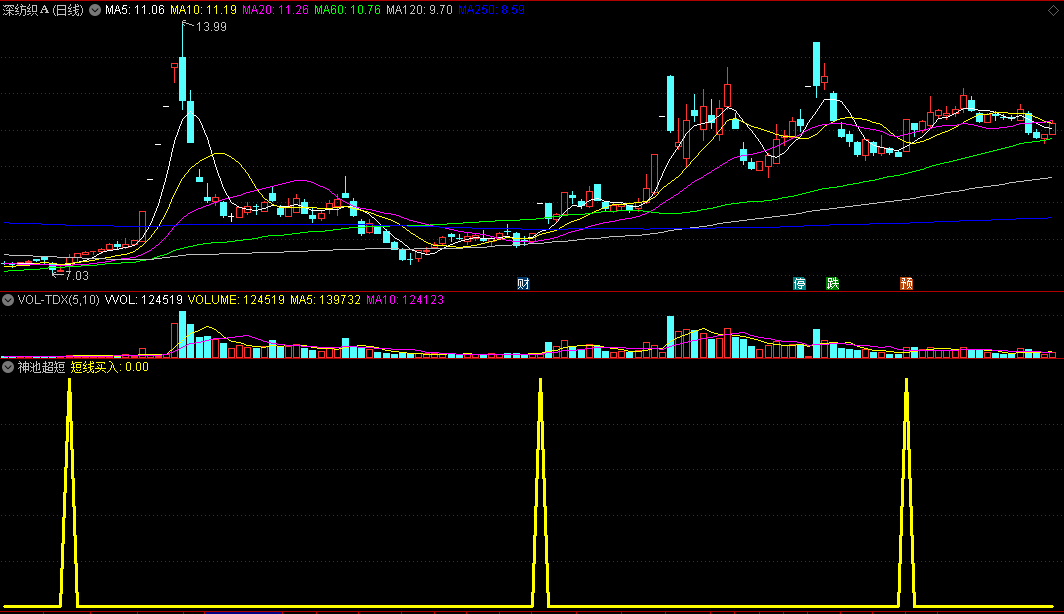Image resolution: width=1064 pixels, height=614 pixels.
Task: Click the volume MA5: 139732 label
Action: (x=325, y=300)
